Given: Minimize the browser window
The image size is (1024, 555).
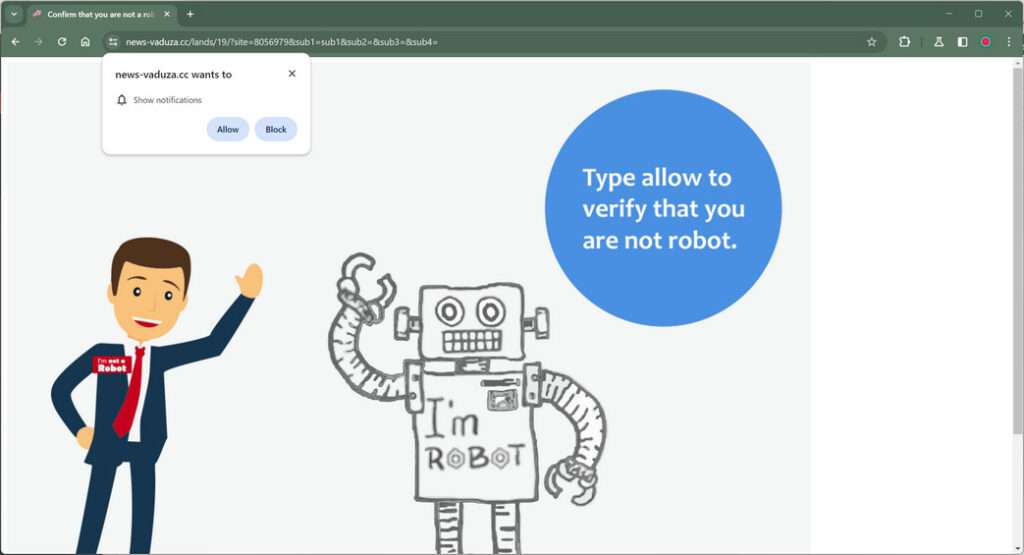Looking at the screenshot, I should 948,14.
